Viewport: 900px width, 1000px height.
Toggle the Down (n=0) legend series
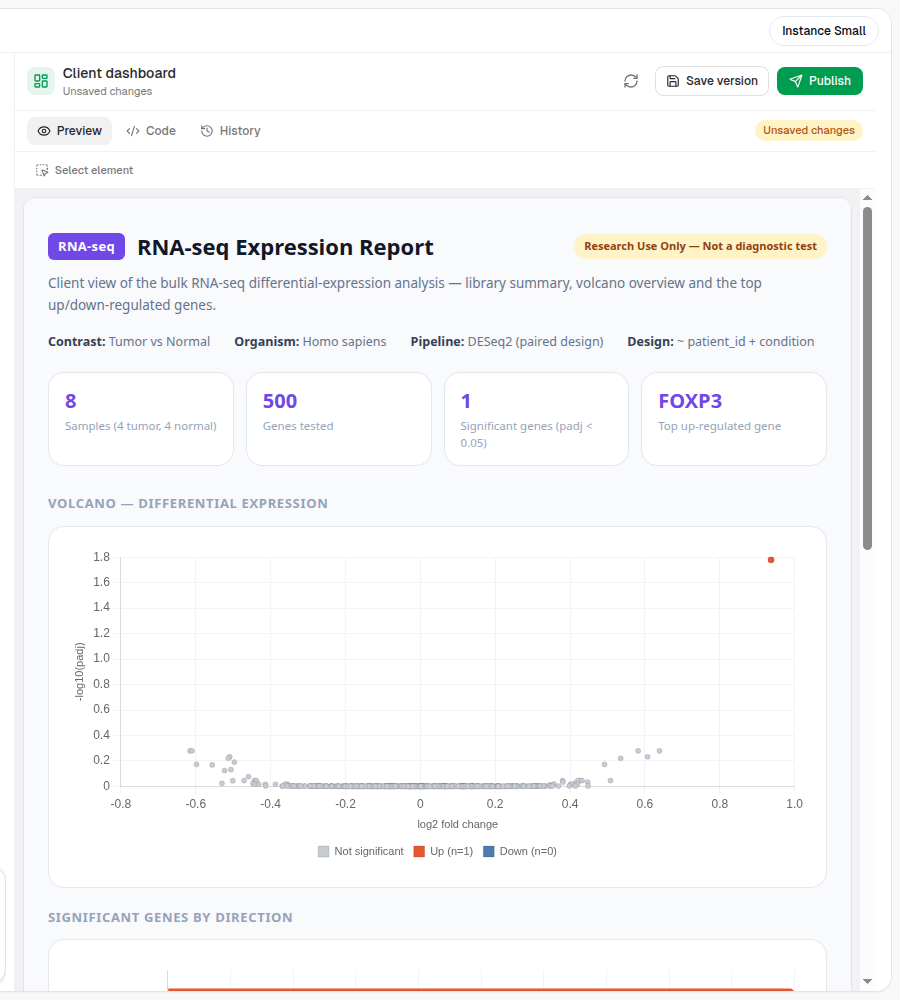(520, 851)
